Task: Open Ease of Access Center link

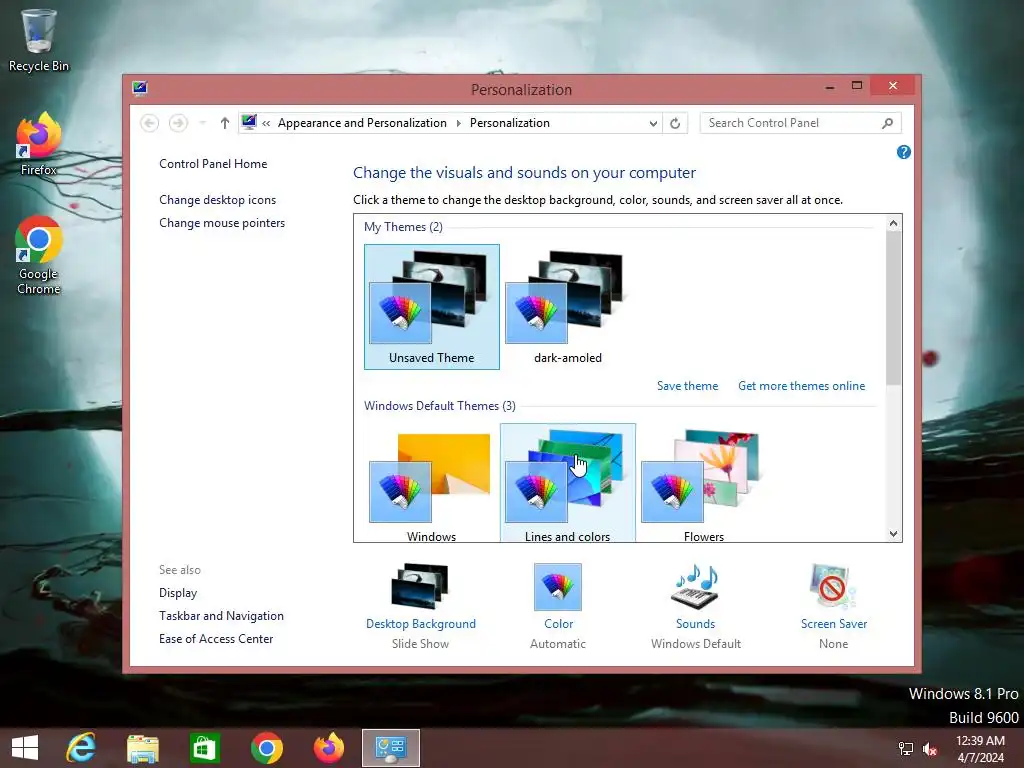Action: [216, 639]
